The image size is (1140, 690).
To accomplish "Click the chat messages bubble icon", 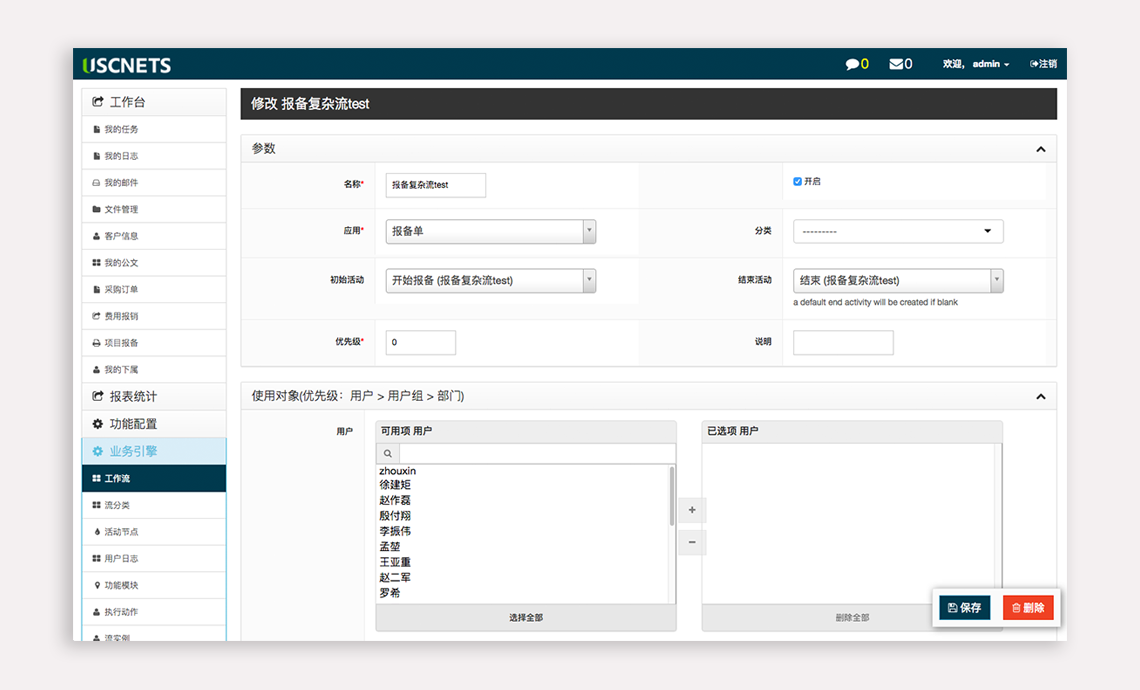I will 852,64.
